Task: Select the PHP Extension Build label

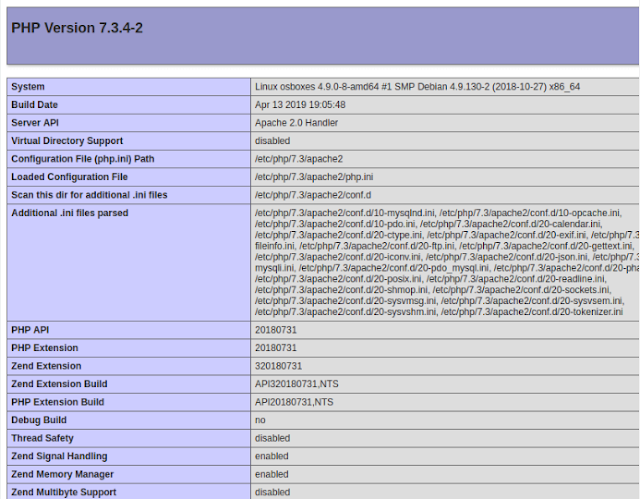Action: (58, 402)
